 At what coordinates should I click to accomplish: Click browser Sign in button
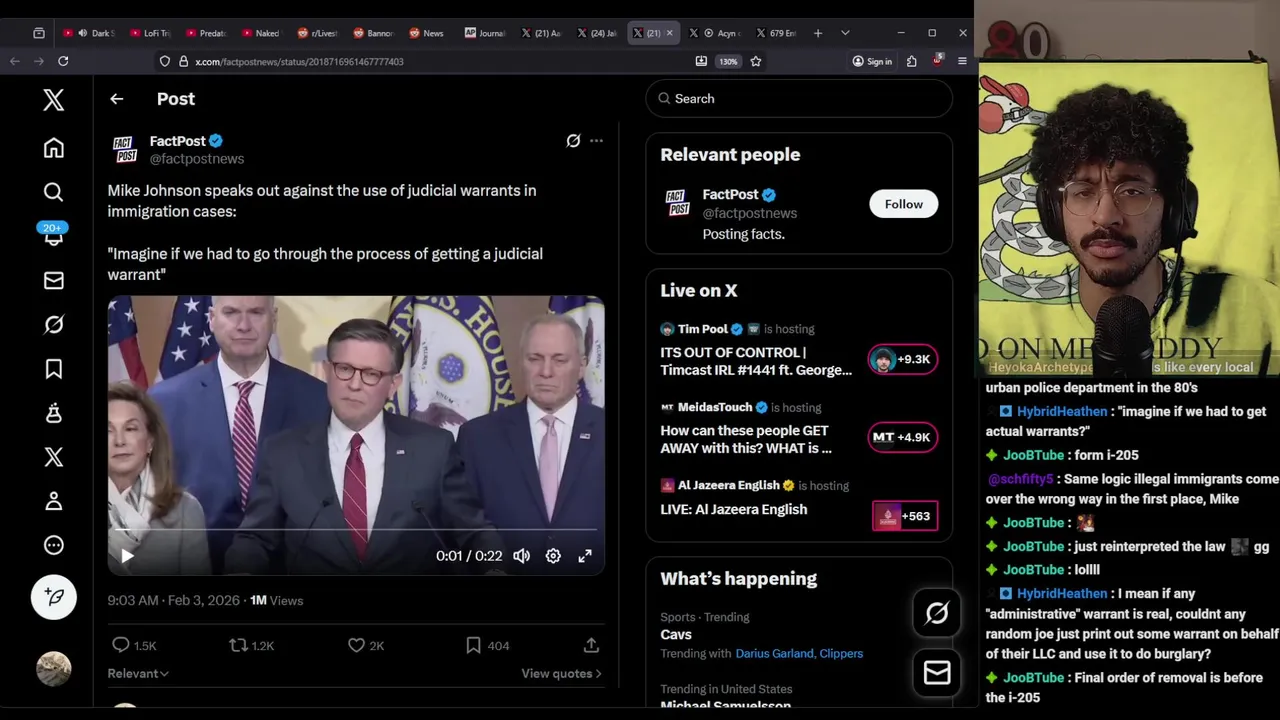[872, 62]
